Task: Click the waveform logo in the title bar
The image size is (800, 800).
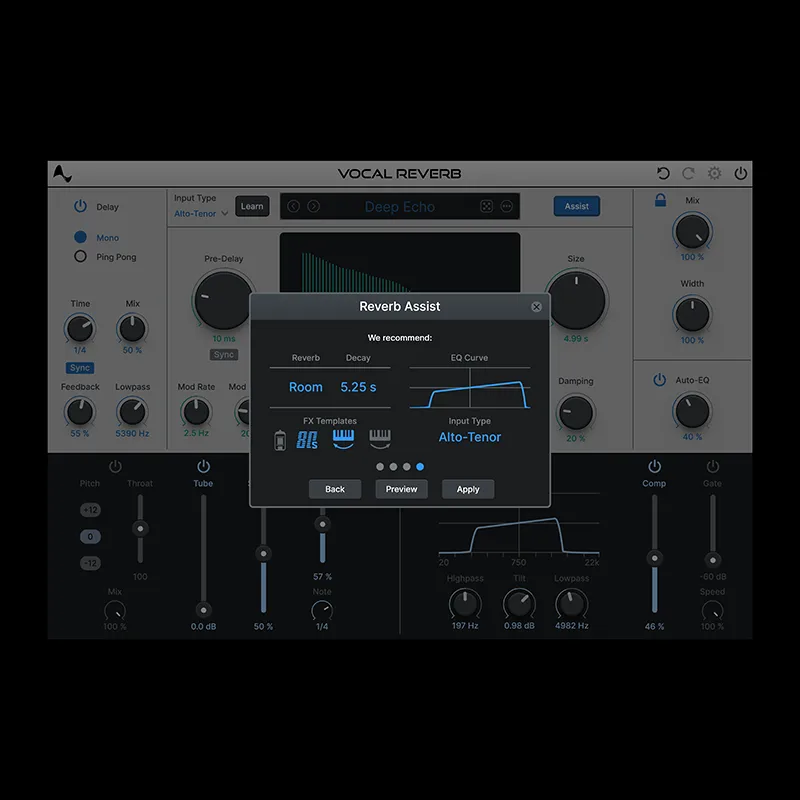Action: tap(62, 173)
